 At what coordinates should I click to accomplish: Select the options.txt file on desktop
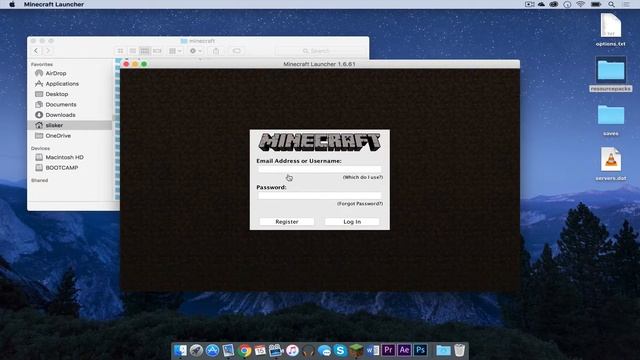point(611,30)
